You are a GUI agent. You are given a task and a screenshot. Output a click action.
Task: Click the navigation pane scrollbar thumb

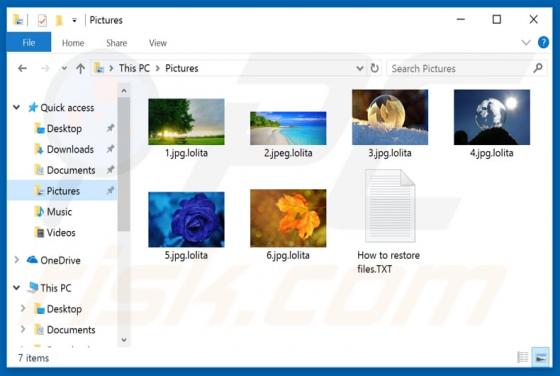124,164
